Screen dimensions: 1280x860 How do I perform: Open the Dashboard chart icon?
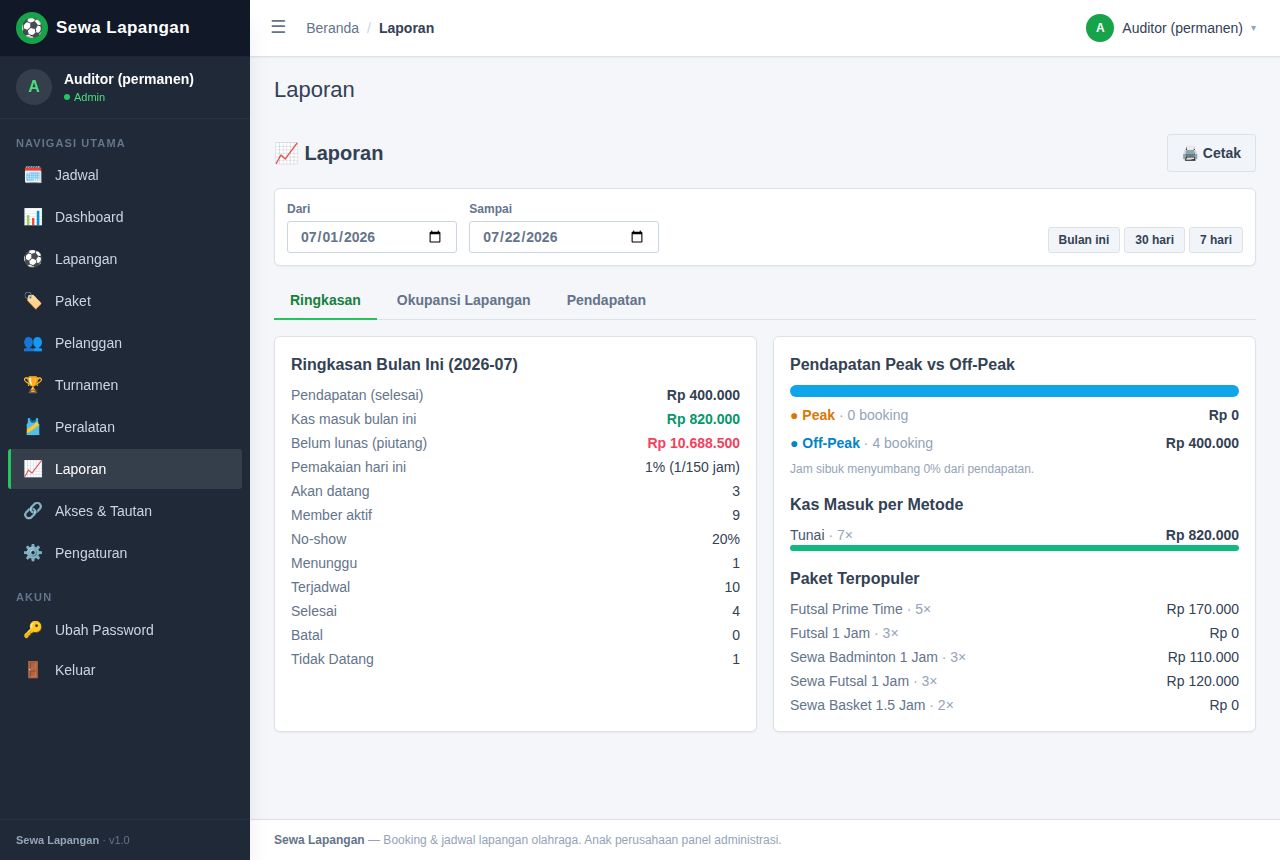(33, 217)
